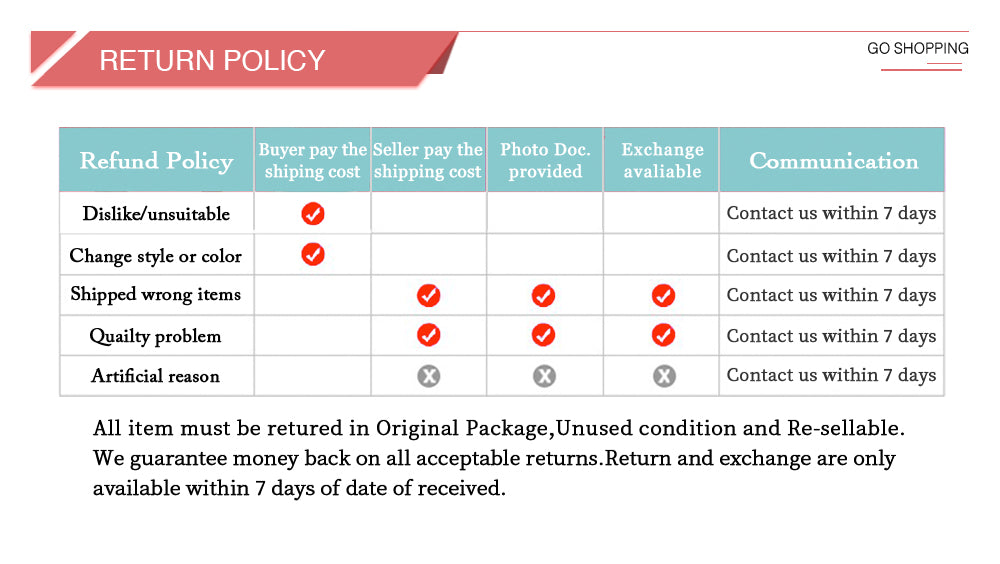Viewport: 1000px width, 564px height.
Task: Click photo doc checkmark for Quailty problem
Action: coord(544,335)
